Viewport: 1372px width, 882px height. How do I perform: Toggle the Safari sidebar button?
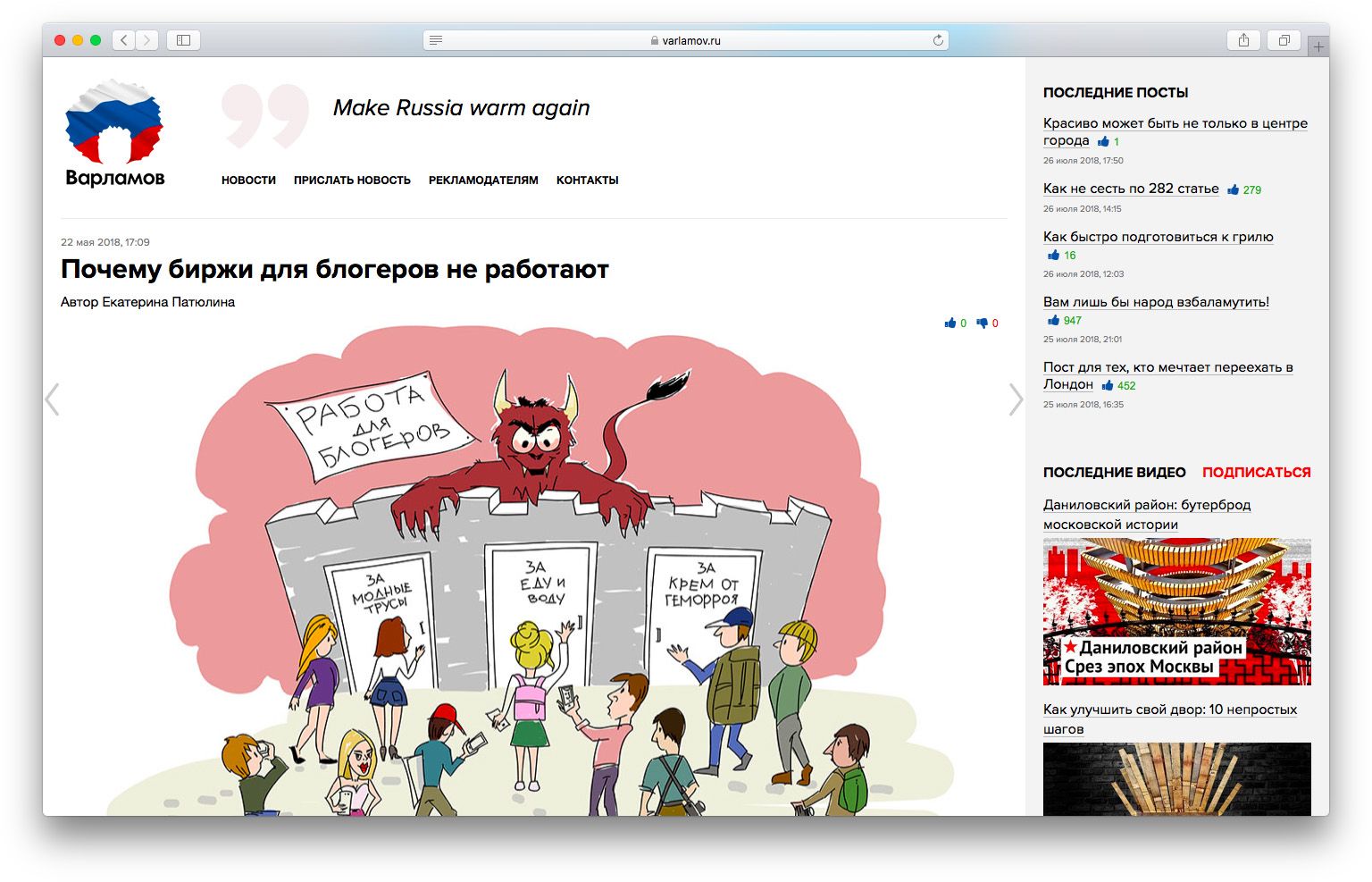(183, 40)
